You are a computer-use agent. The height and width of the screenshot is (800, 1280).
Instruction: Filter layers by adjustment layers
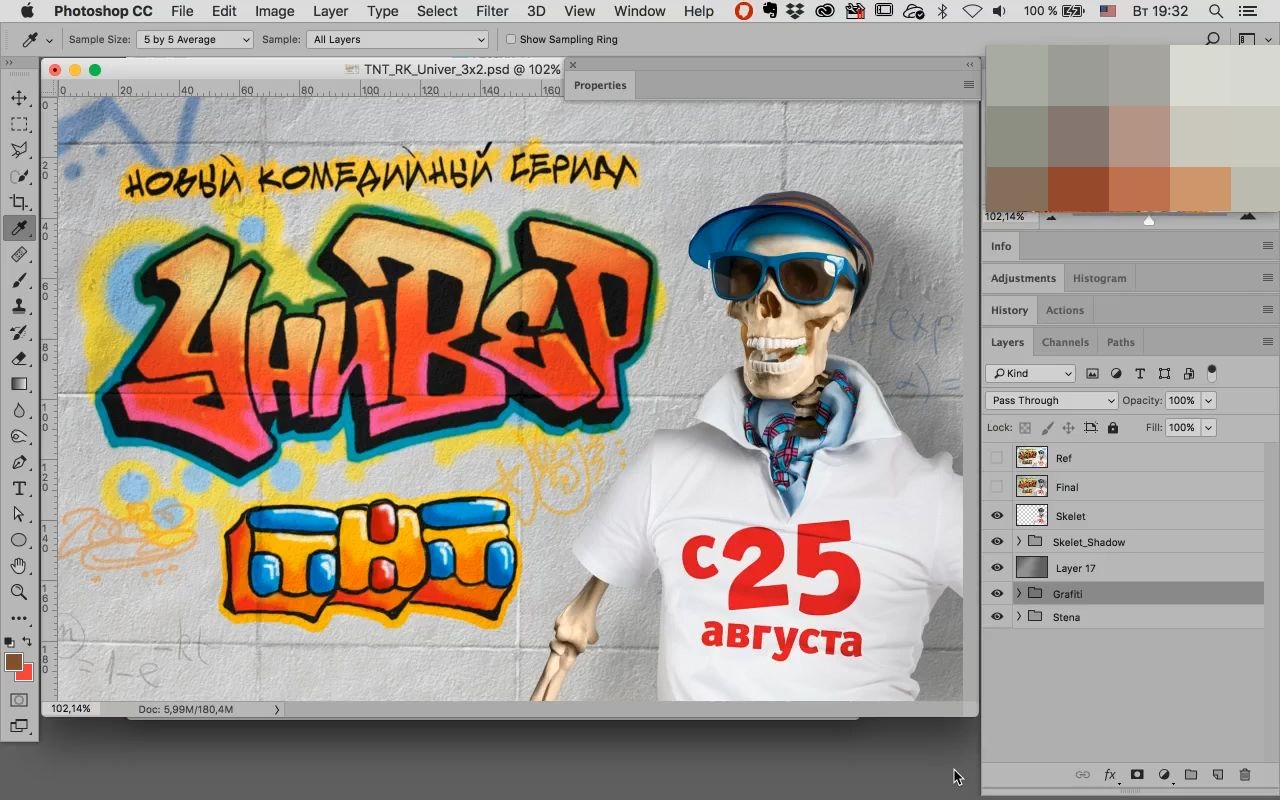point(1116,373)
